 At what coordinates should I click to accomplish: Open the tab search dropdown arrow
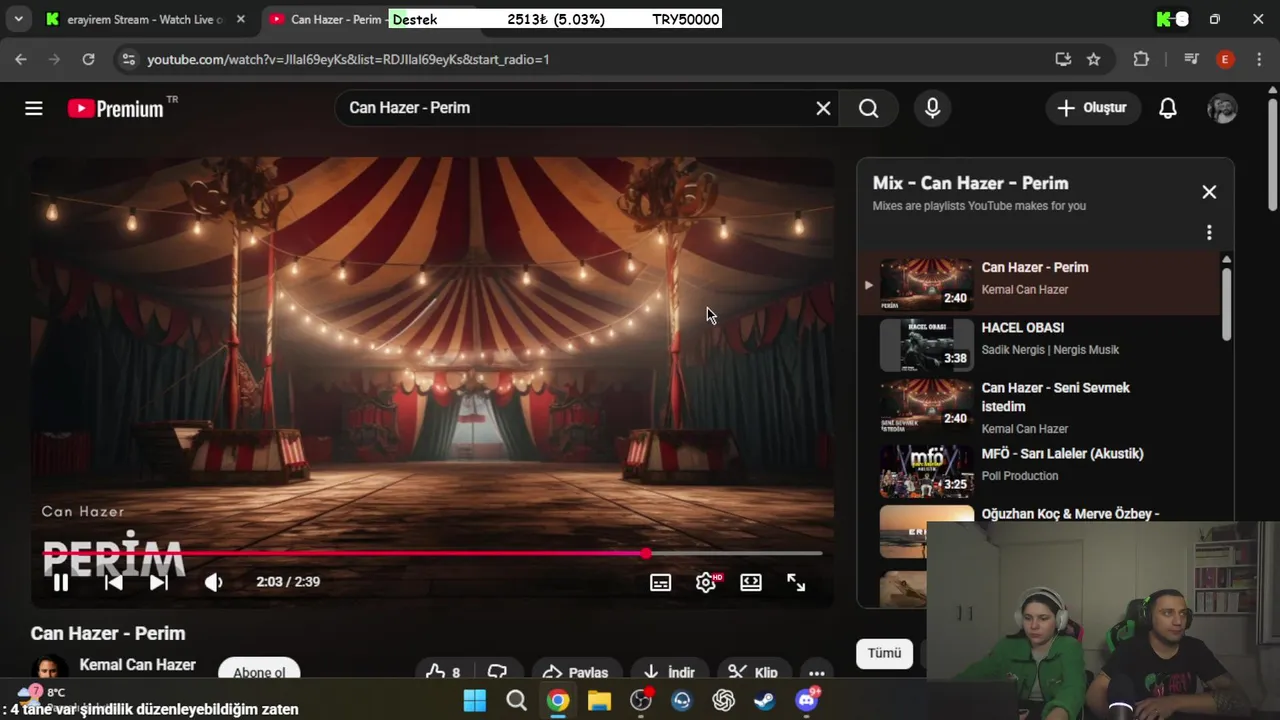pos(18,19)
